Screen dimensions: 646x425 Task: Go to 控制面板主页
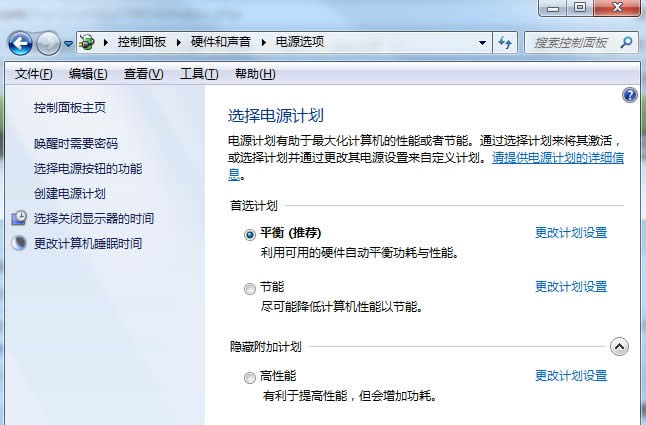(70, 108)
